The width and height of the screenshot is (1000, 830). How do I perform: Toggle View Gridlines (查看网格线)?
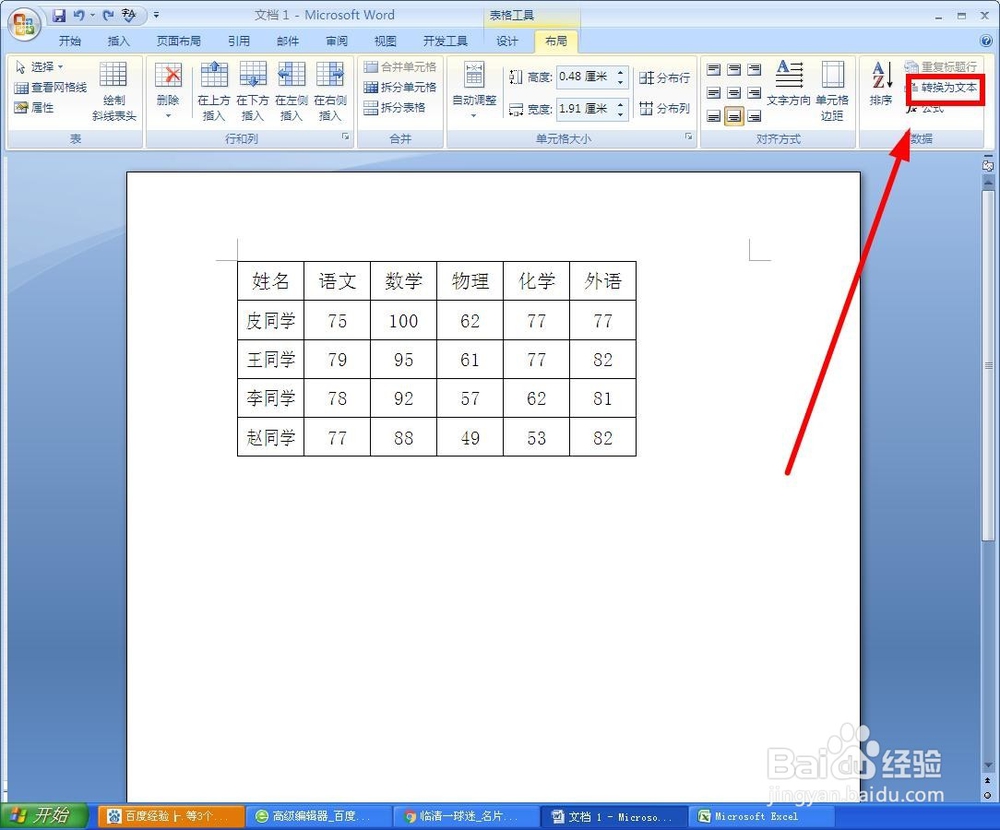[50, 87]
